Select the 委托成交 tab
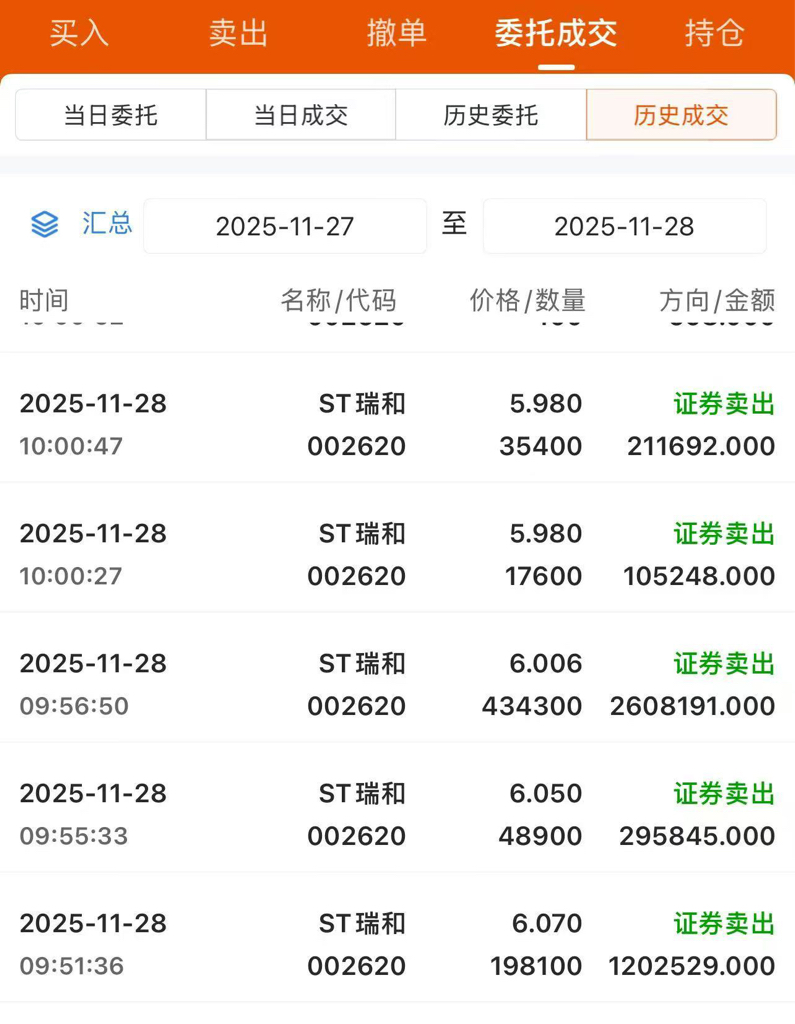795x1024 pixels. pos(556,33)
